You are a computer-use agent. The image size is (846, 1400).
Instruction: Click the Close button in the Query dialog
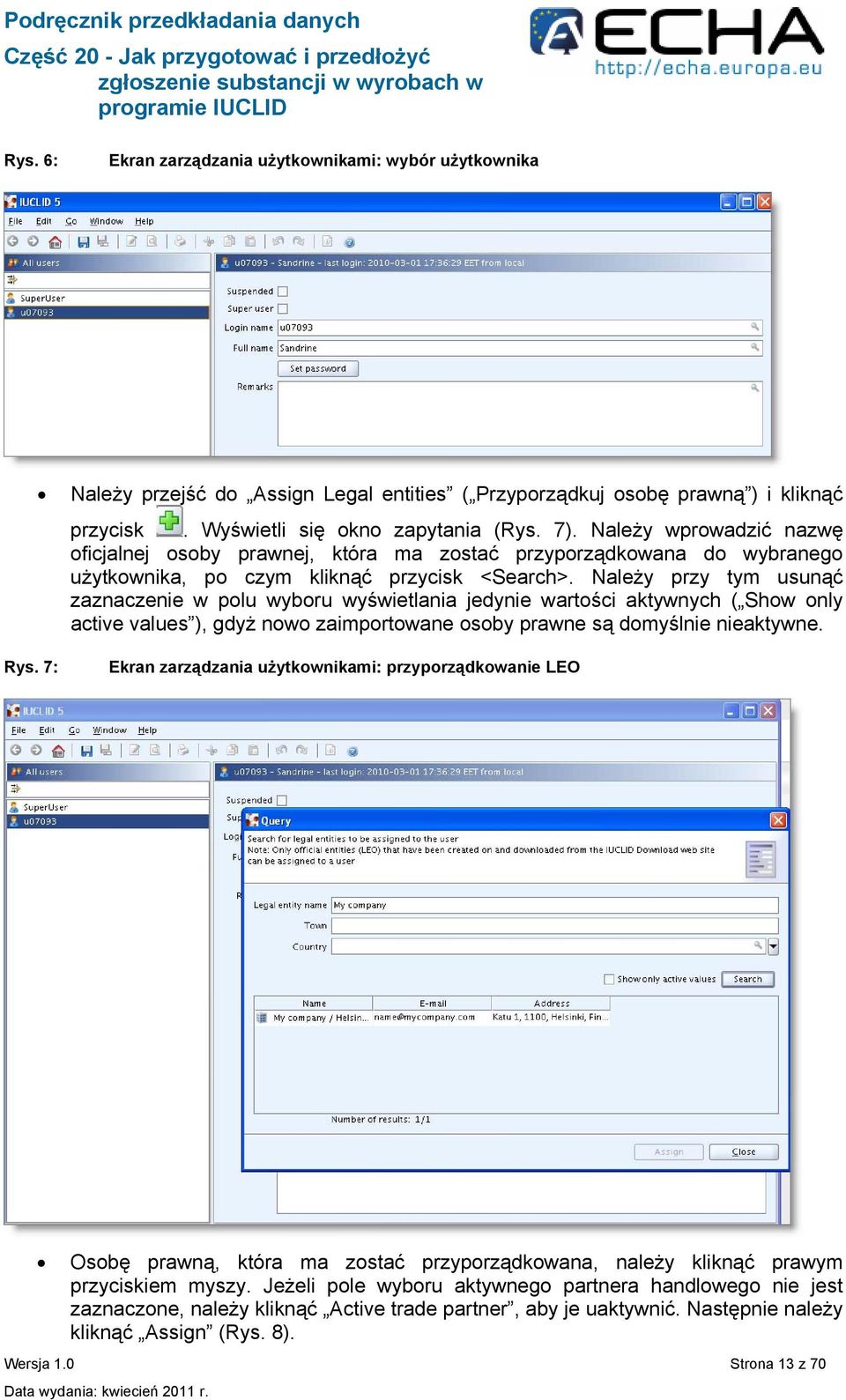(x=744, y=1152)
